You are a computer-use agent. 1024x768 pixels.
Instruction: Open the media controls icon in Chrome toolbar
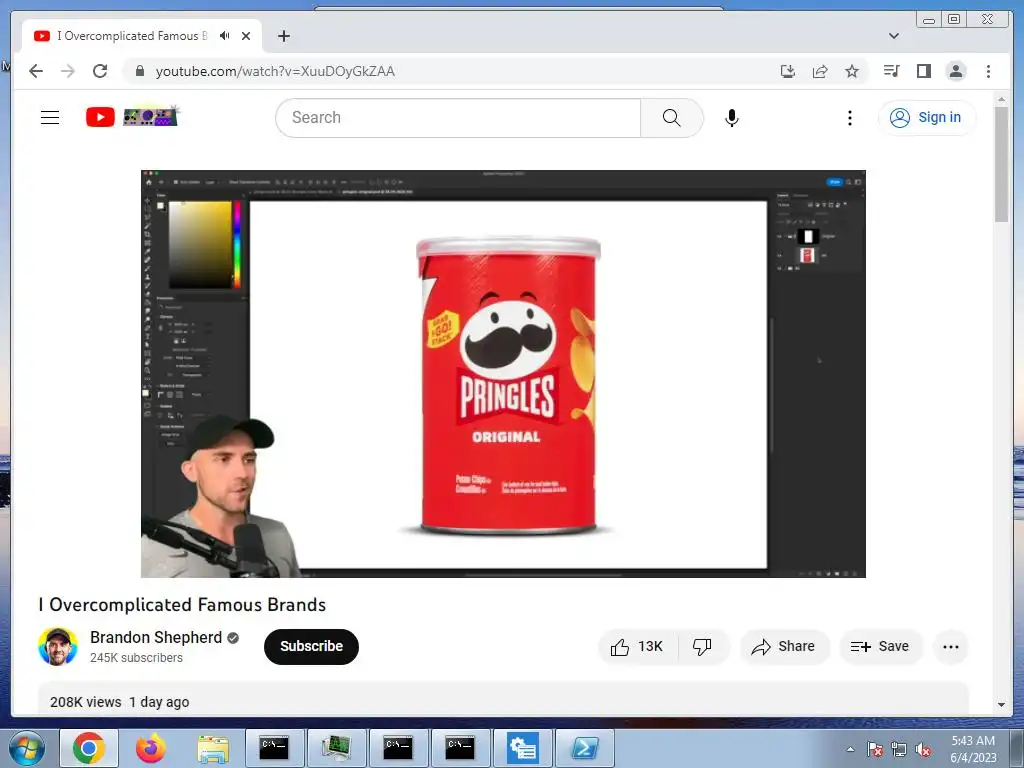891,71
